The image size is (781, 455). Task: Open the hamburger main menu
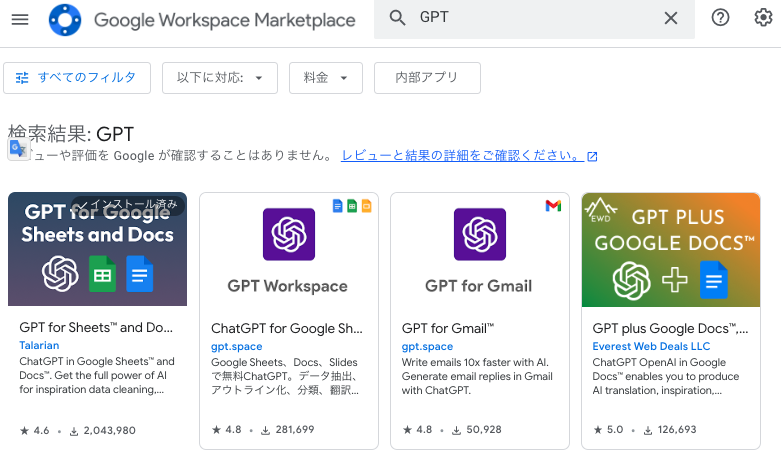pyautogui.click(x=20, y=20)
